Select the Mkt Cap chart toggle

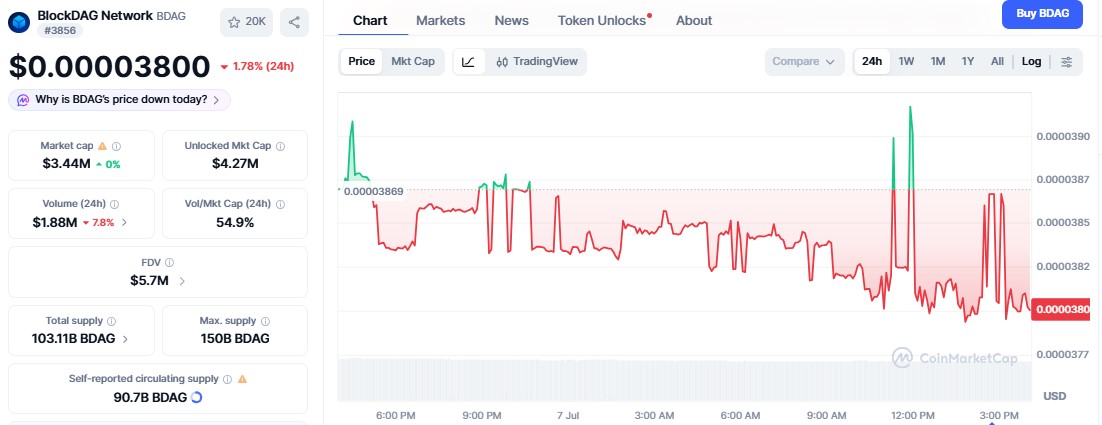tap(413, 62)
